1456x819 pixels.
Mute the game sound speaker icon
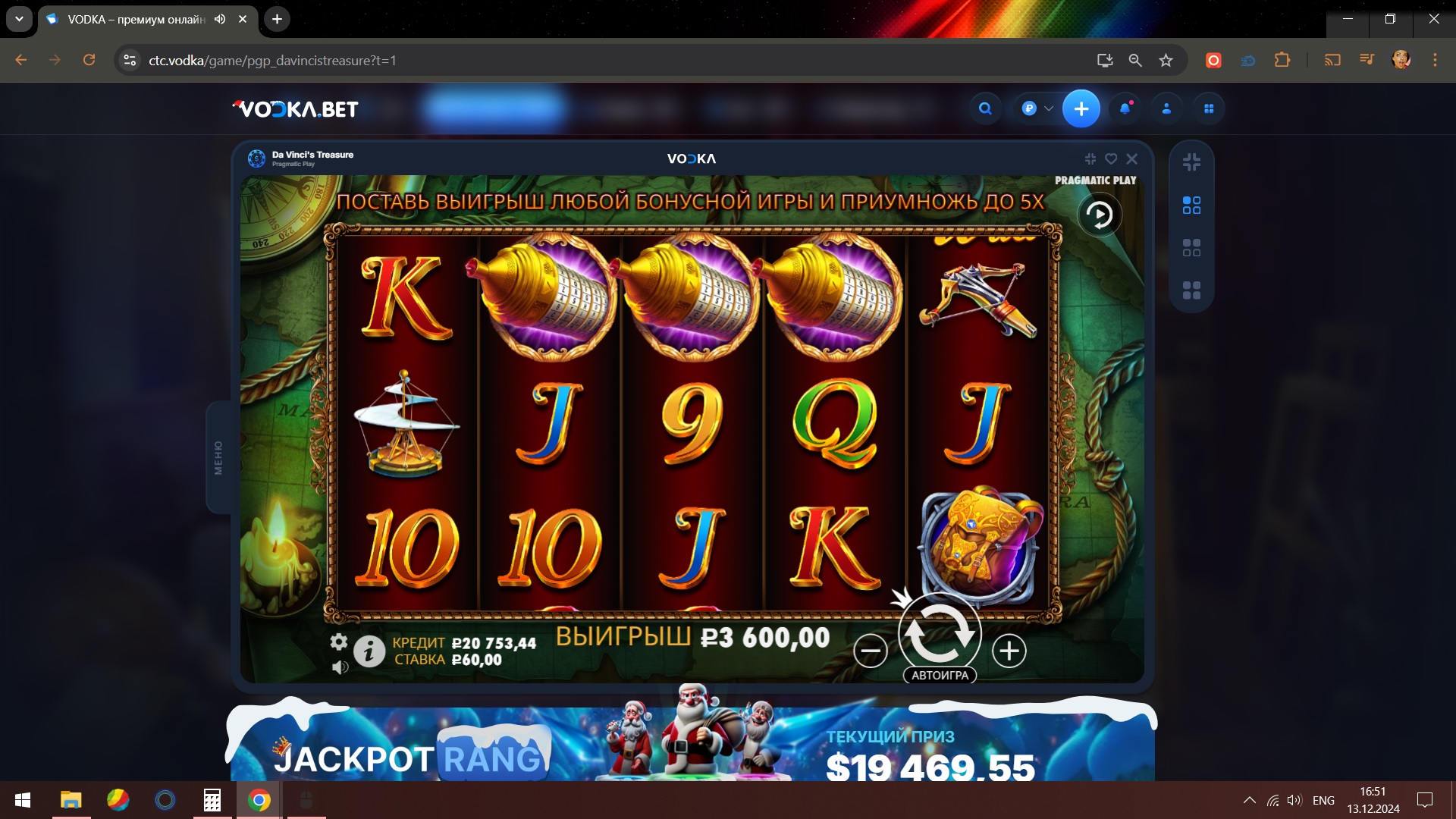(x=340, y=667)
